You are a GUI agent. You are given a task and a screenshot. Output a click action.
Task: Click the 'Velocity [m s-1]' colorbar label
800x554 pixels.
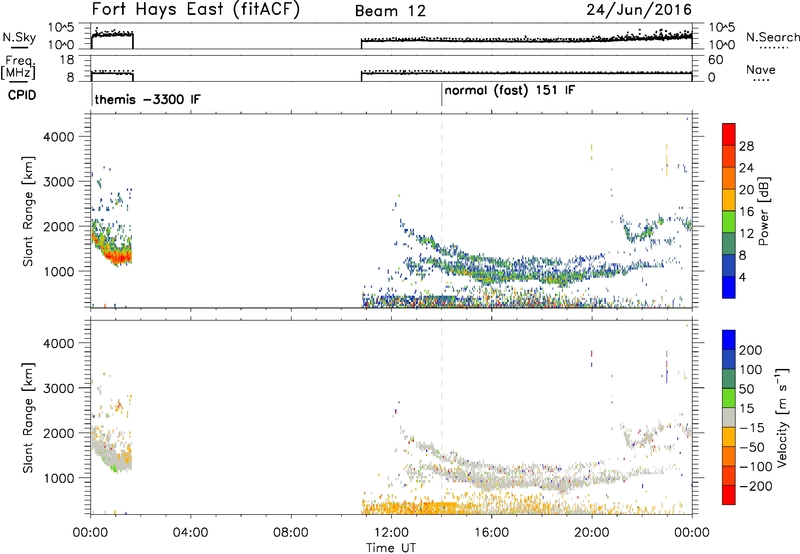[782, 417]
